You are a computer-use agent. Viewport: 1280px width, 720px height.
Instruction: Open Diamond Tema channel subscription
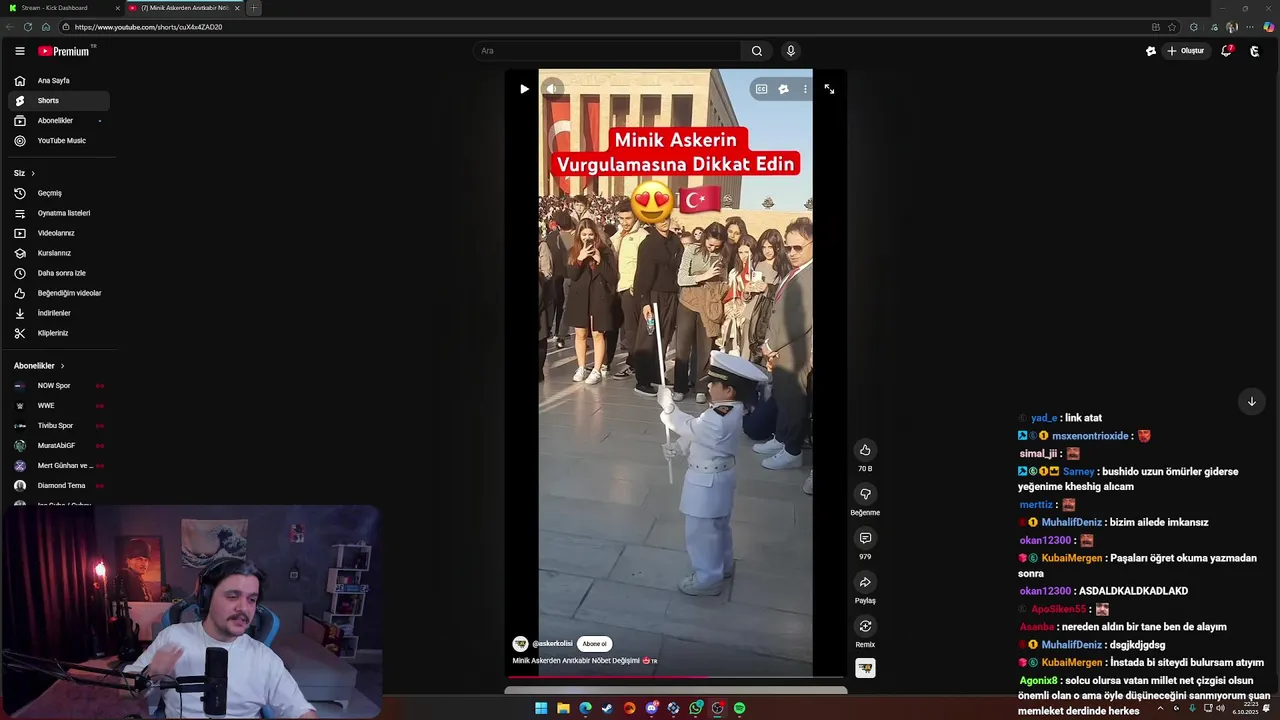(x=58, y=486)
